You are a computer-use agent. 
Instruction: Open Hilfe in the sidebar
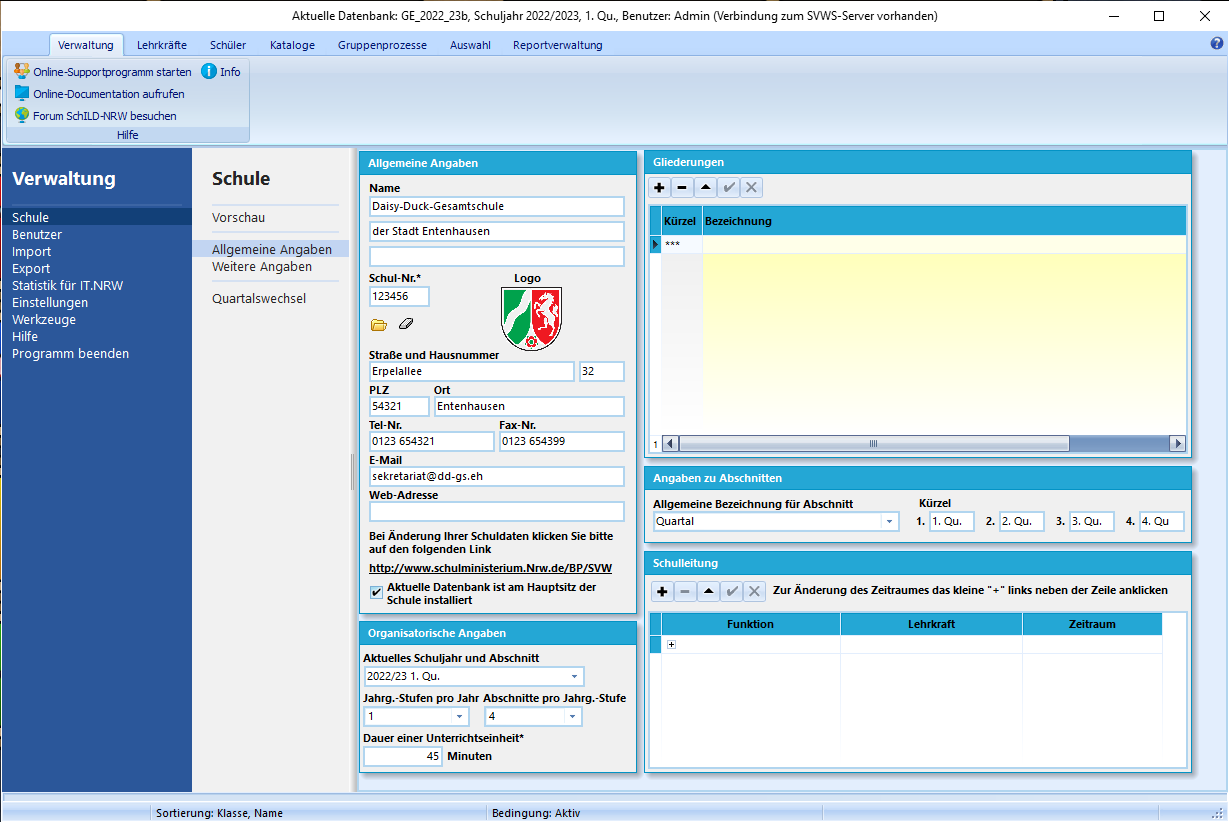click(25, 336)
